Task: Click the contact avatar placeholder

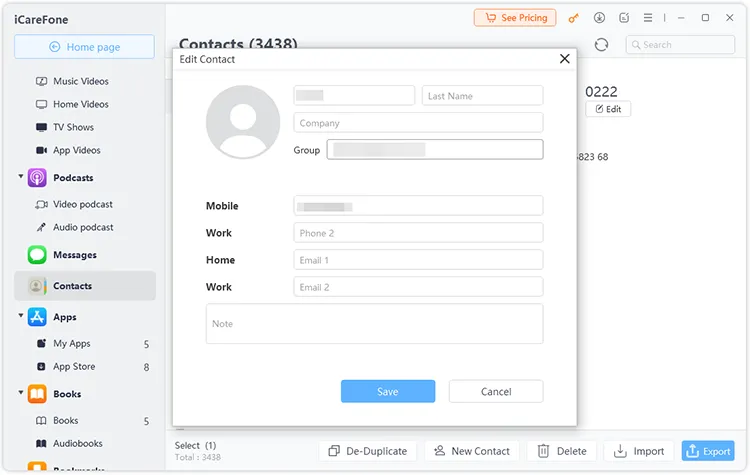Action: pyautogui.click(x=243, y=122)
